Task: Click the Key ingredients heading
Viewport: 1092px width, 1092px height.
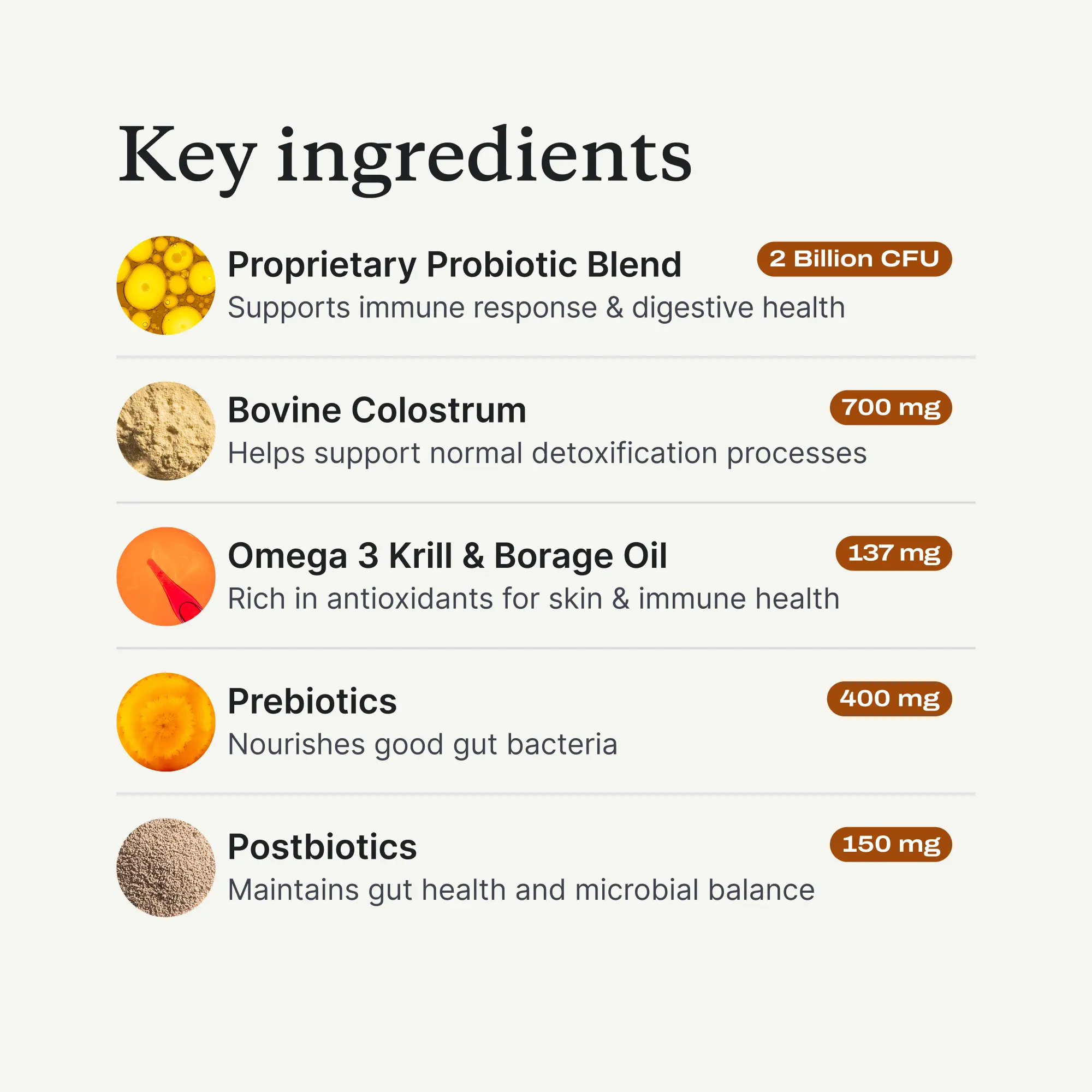Action: (405, 156)
